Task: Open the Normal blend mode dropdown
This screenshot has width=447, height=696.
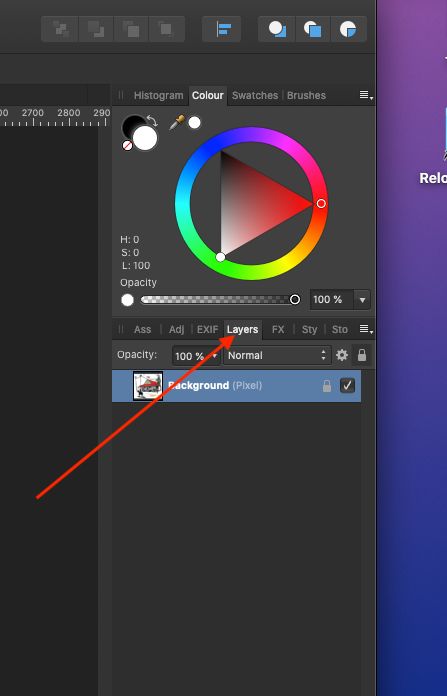Action: tap(277, 356)
